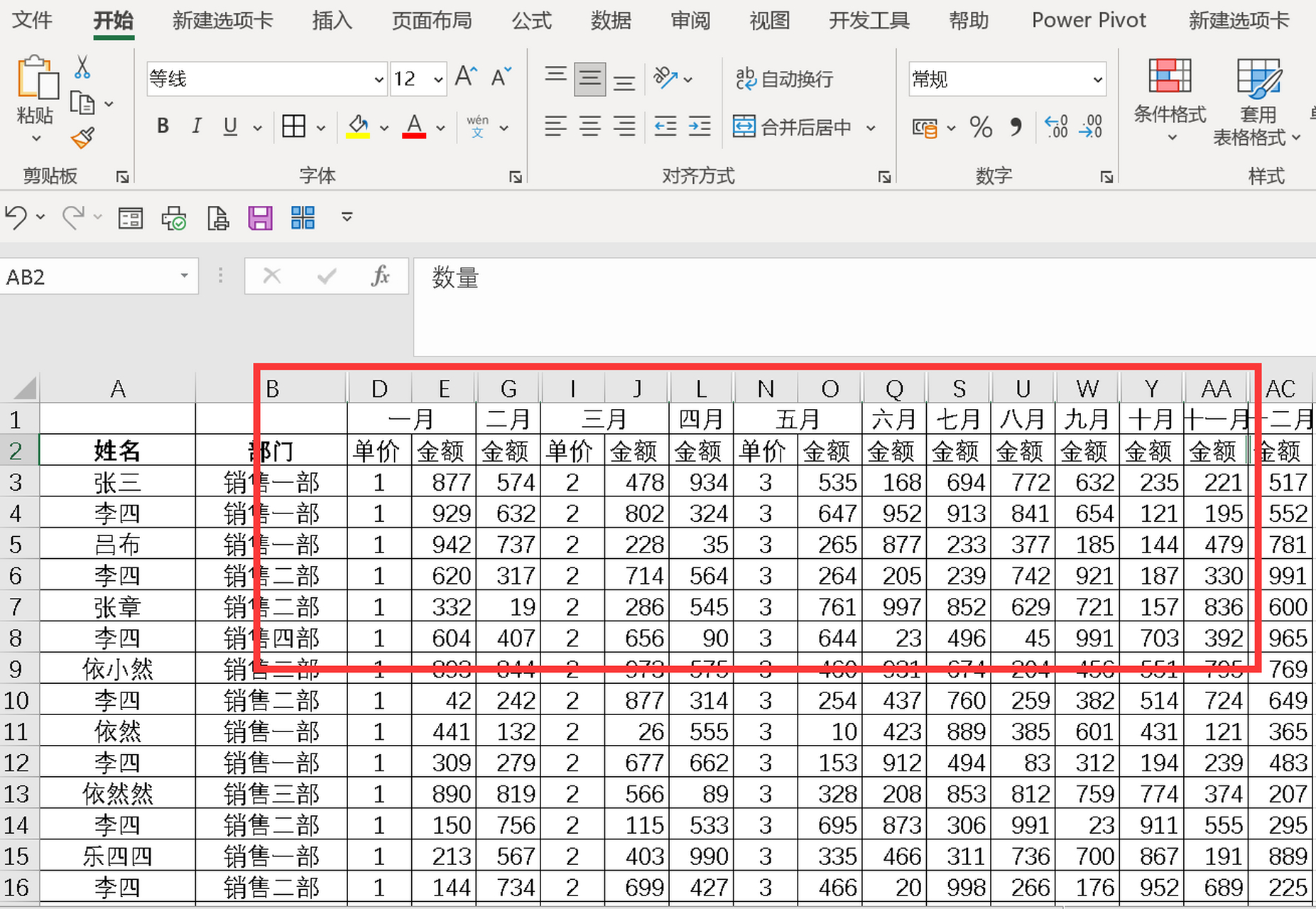Screen dimensions: 1316x909
Task: Switch to the 公式 tab
Action: (531, 20)
